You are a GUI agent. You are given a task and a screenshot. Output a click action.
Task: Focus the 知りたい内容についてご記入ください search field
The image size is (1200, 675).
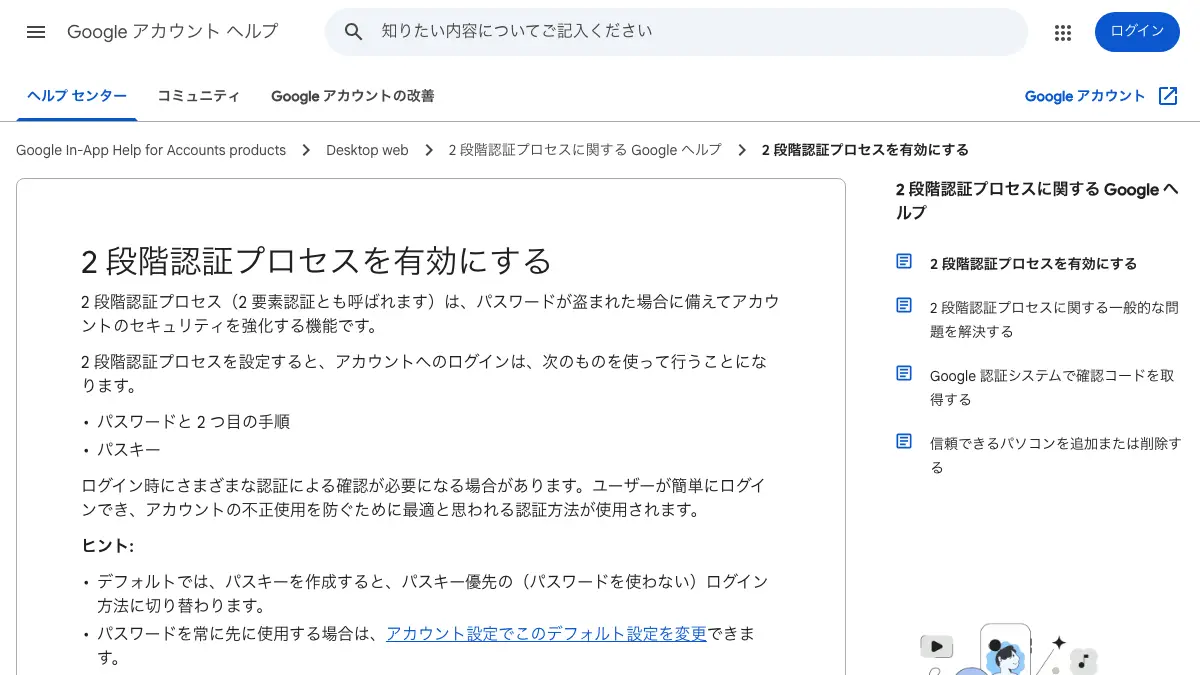point(676,32)
